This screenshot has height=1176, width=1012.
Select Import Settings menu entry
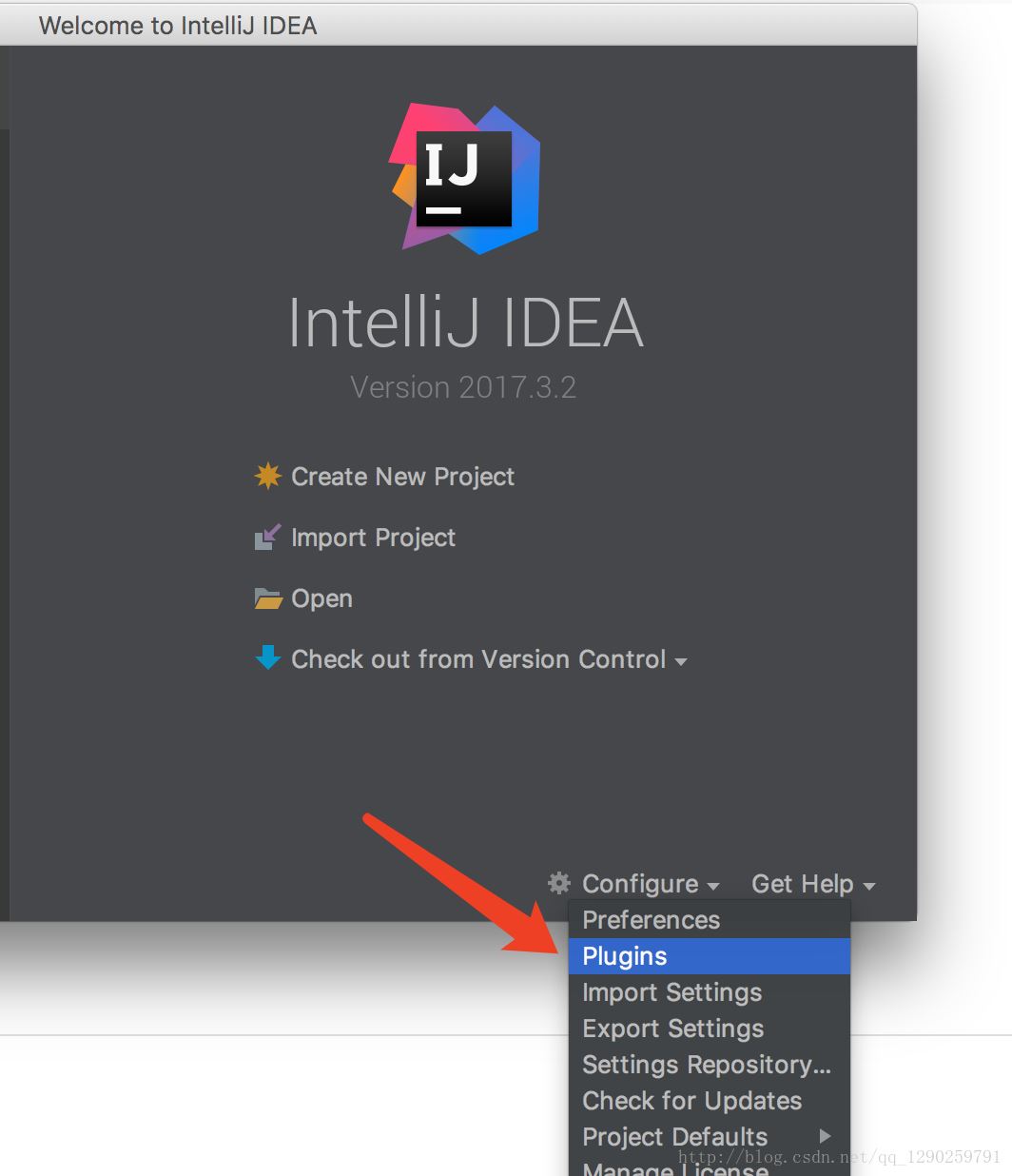click(671, 992)
